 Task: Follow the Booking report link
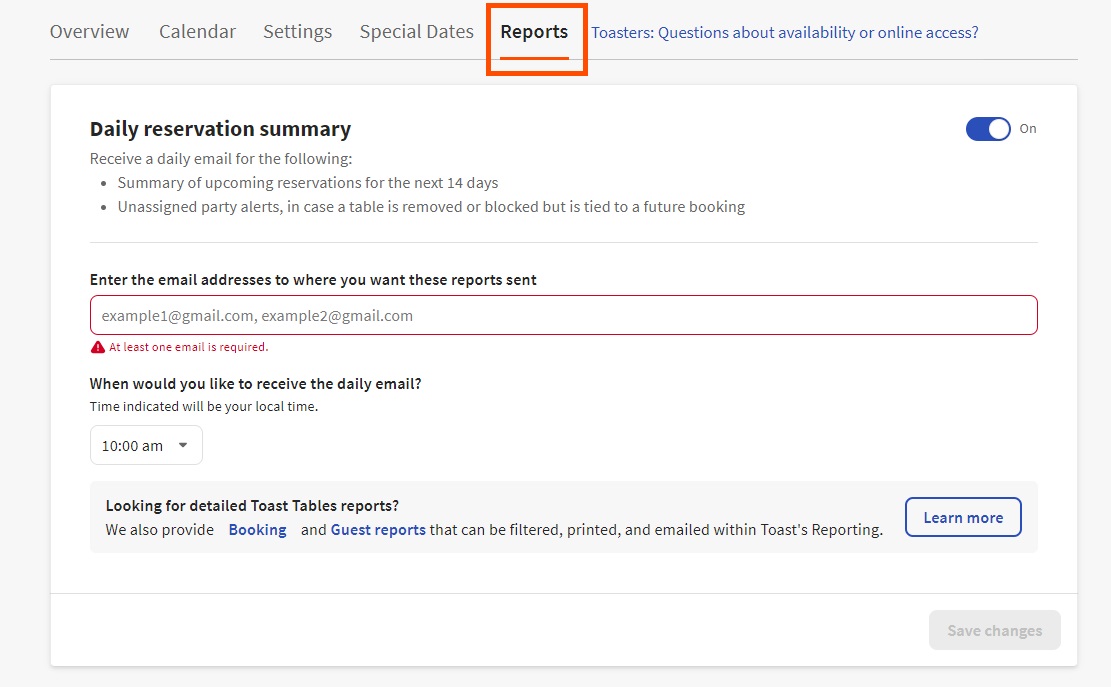coord(257,530)
